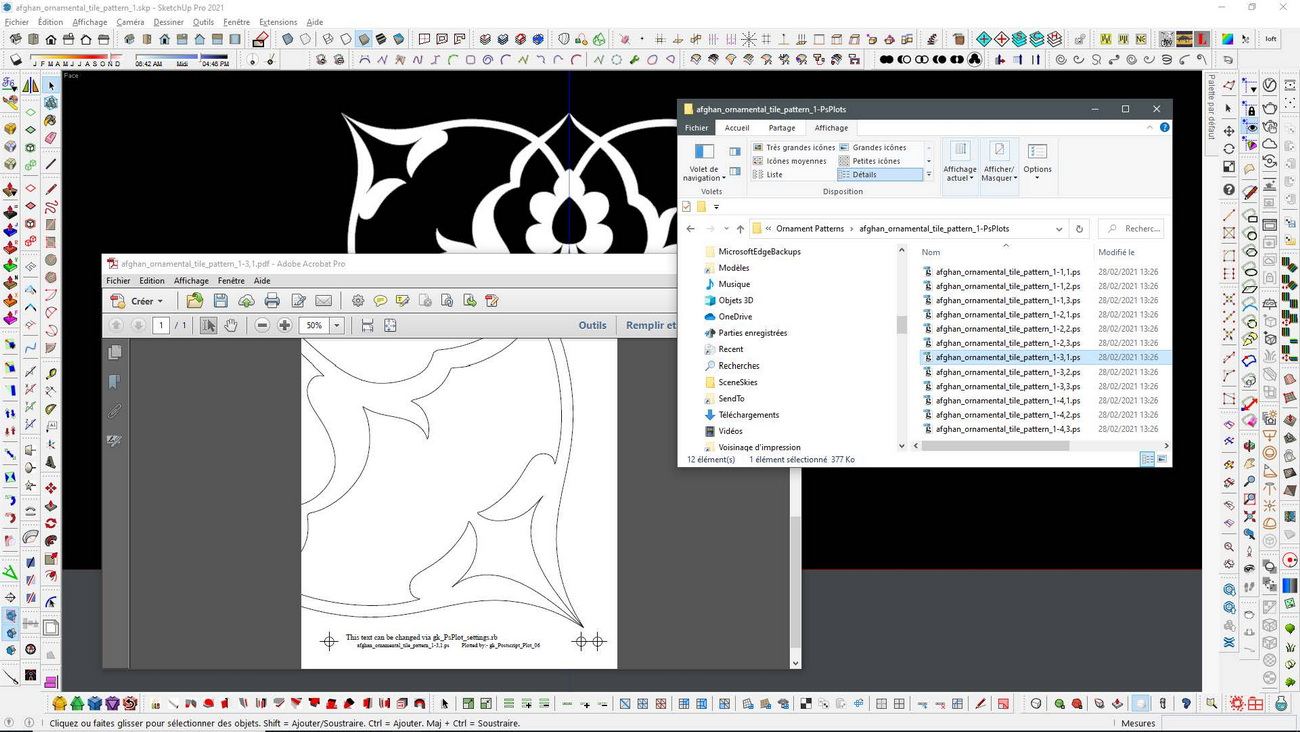1300x732 pixels.
Task: Open SketchUp Extensions menu
Action: (278, 22)
